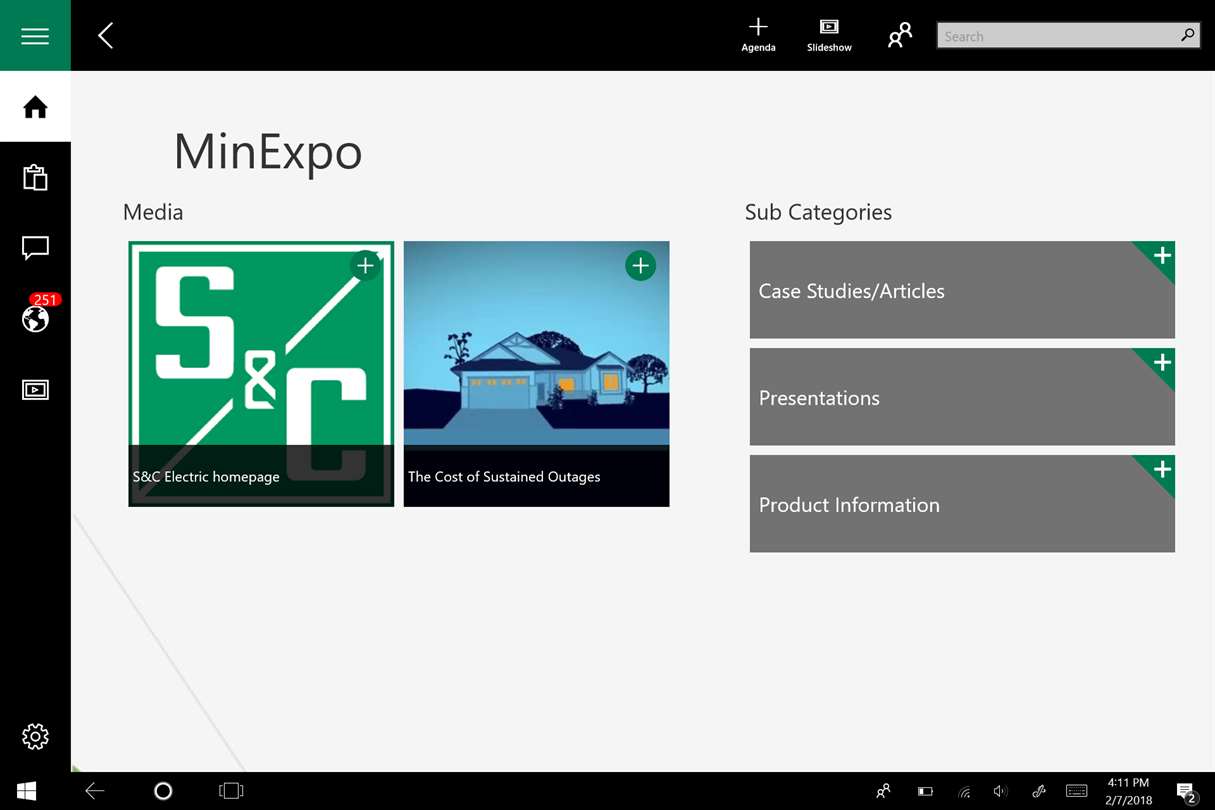This screenshot has height=810, width=1215.
Task: Click the Windows Start button
Action: pyautogui.click(x=27, y=791)
